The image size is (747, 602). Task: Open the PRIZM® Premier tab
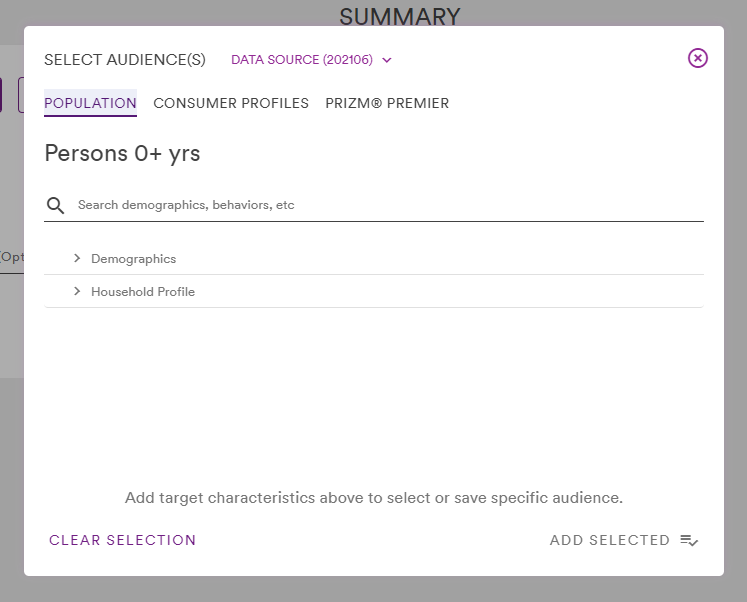click(x=387, y=103)
